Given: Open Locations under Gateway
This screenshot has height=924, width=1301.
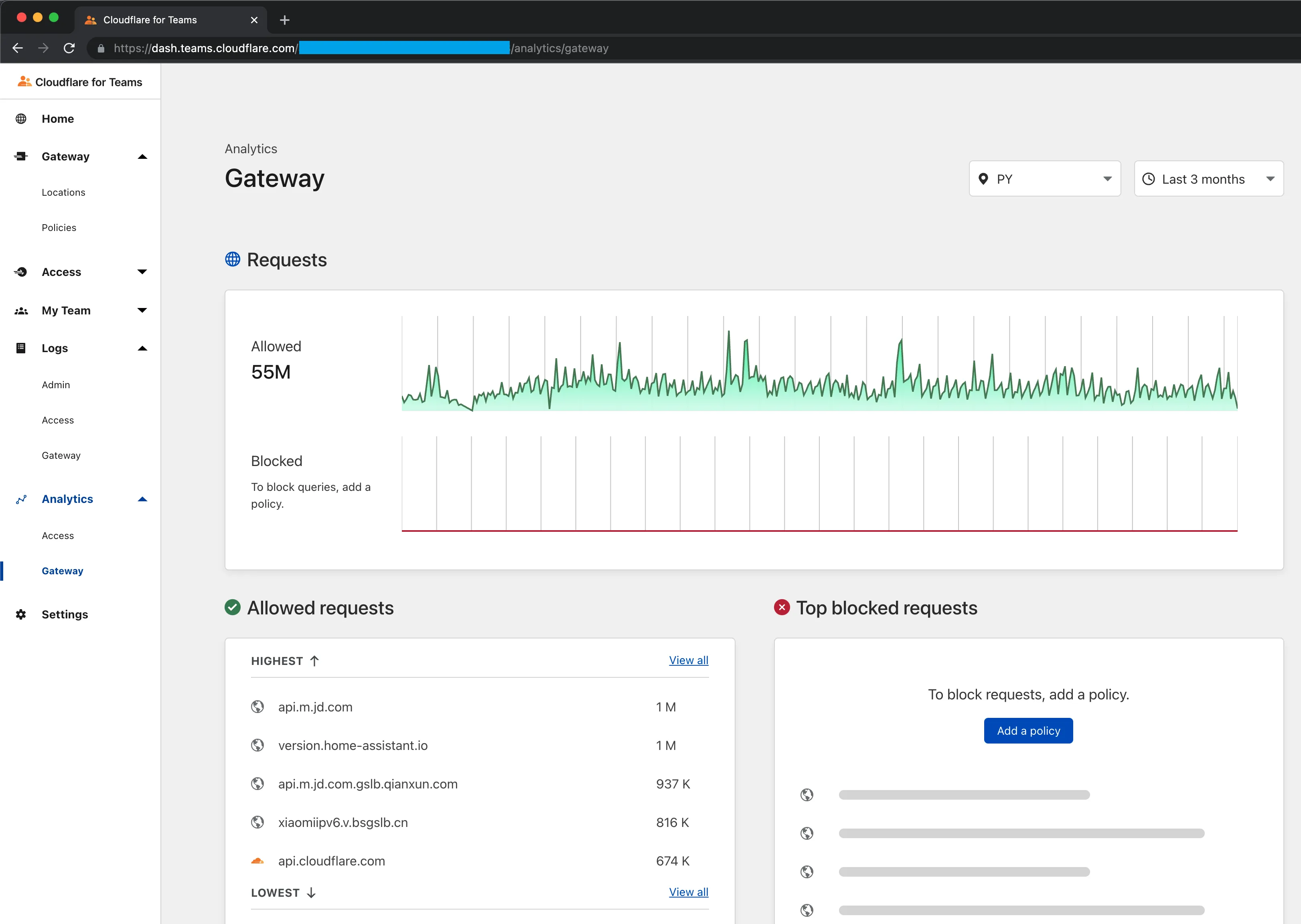Looking at the screenshot, I should click(63, 192).
